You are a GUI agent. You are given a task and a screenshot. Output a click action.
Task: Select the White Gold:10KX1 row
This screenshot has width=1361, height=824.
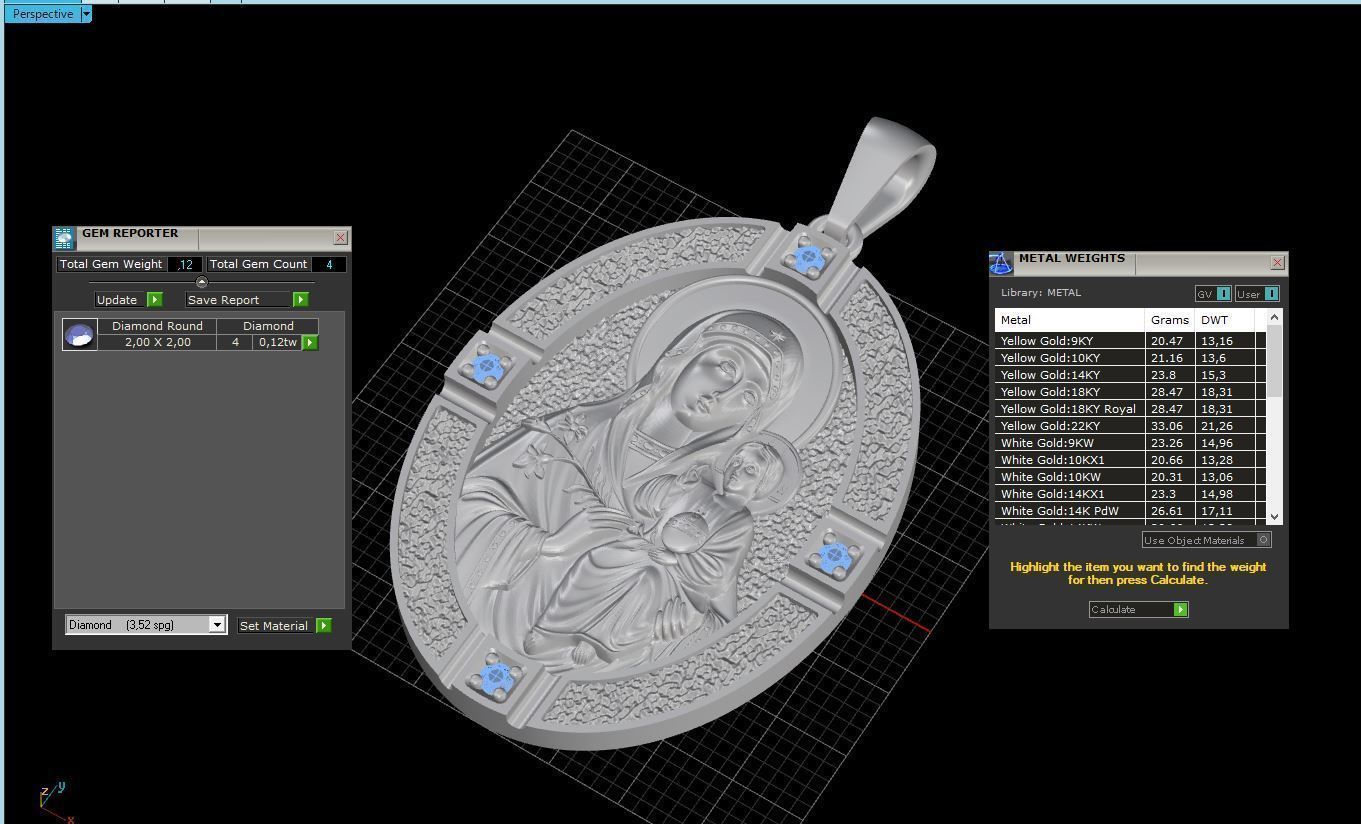(x=1130, y=460)
